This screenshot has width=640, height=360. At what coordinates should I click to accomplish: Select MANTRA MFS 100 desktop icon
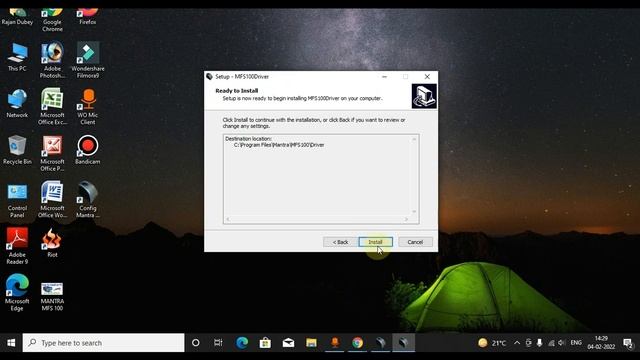point(52,296)
